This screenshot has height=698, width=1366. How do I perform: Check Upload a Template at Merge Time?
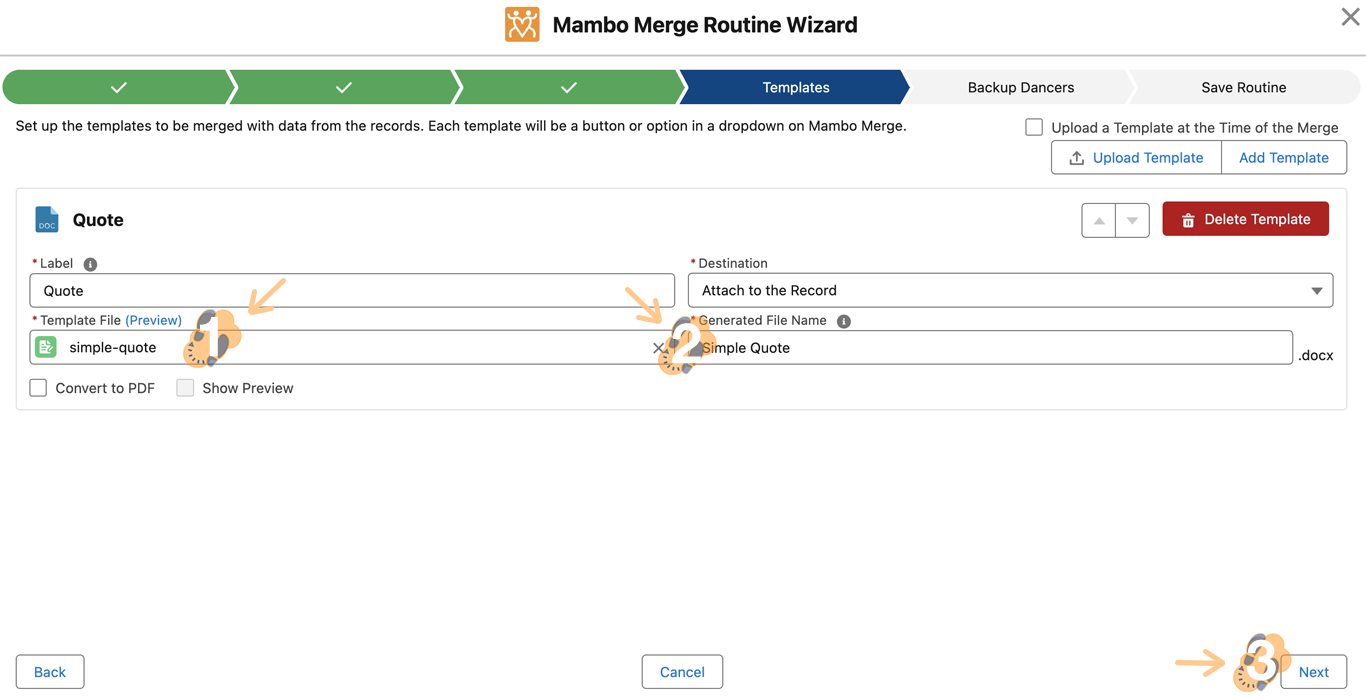pos(1034,127)
